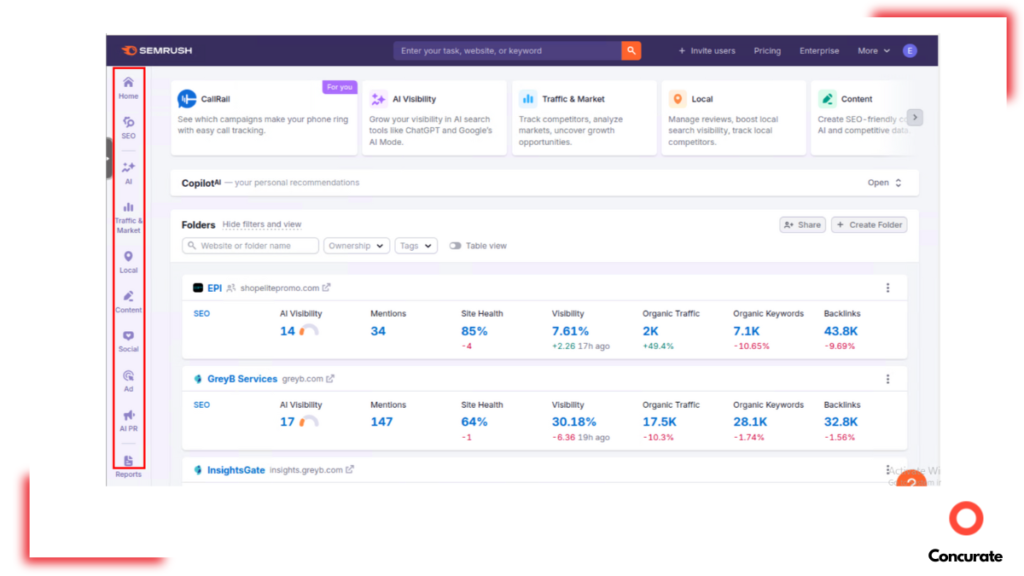Open Traffic & Market from the sidebar
The height and width of the screenshot is (576, 1024).
tap(128, 218)
